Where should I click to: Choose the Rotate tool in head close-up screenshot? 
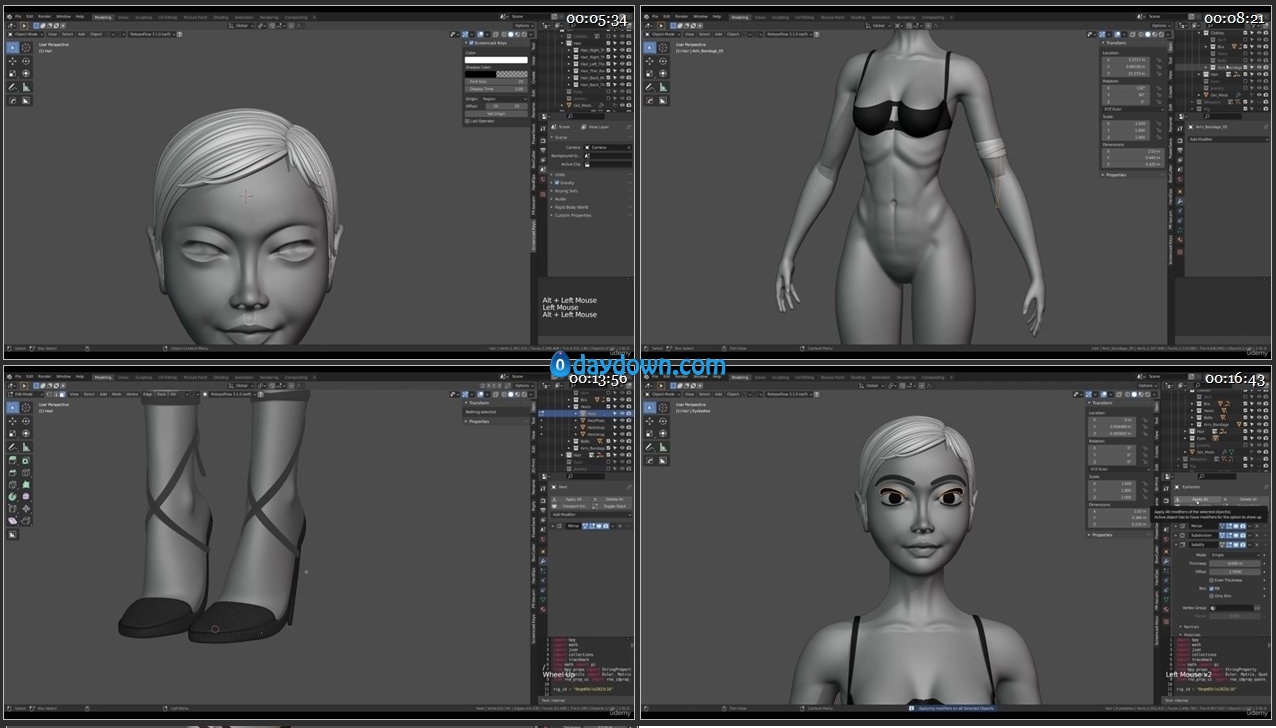pos(26,60)
